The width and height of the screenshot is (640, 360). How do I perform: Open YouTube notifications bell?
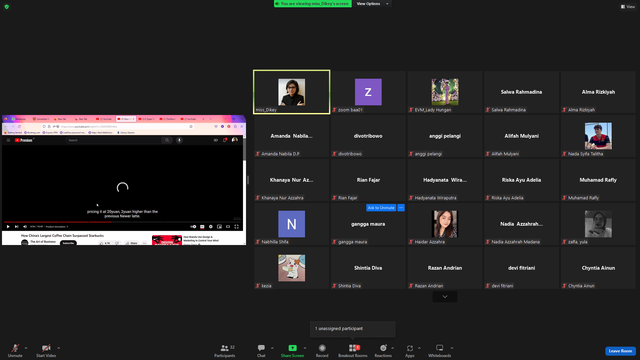(x=225, y=140)
